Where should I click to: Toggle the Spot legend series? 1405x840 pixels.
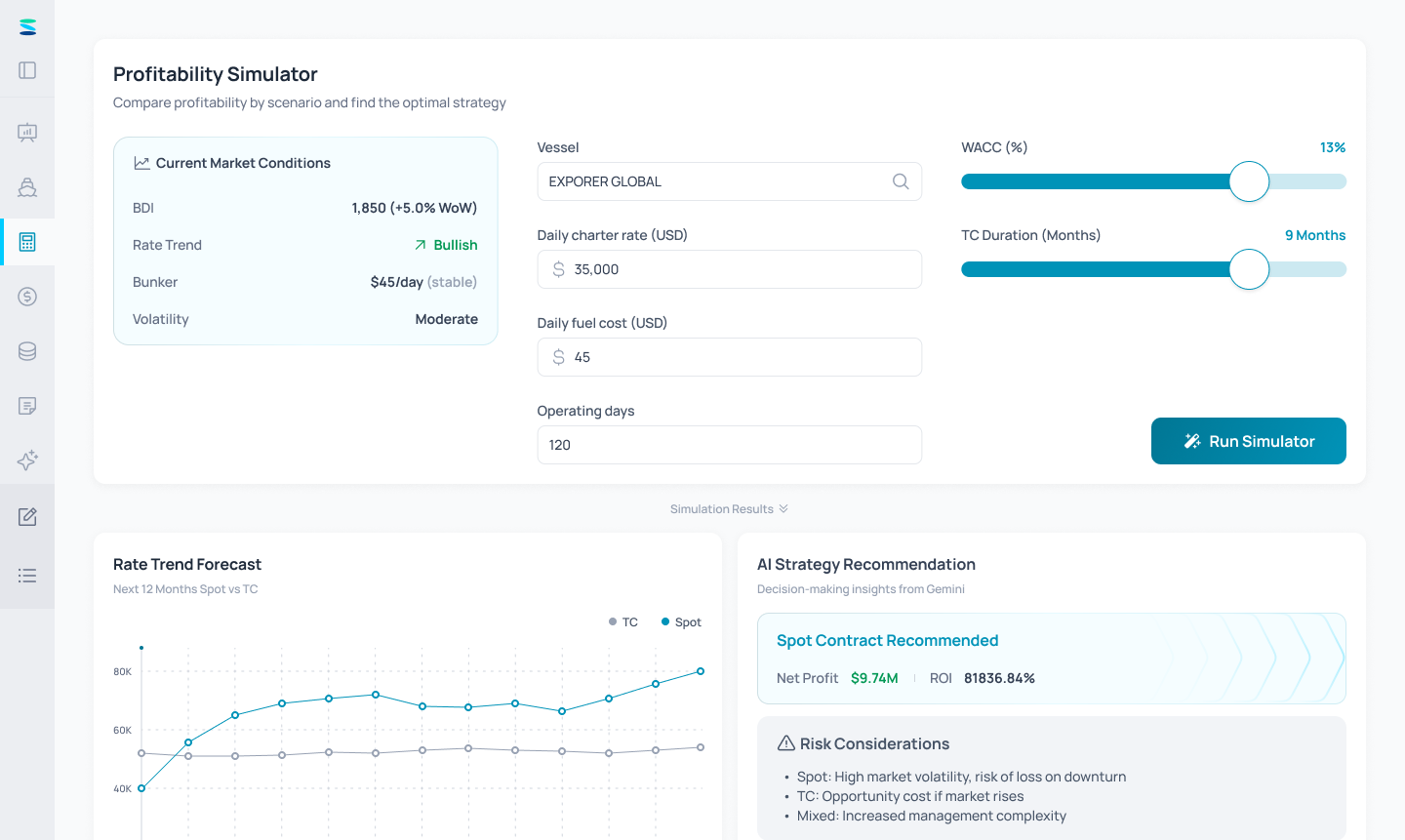(681, 622)
